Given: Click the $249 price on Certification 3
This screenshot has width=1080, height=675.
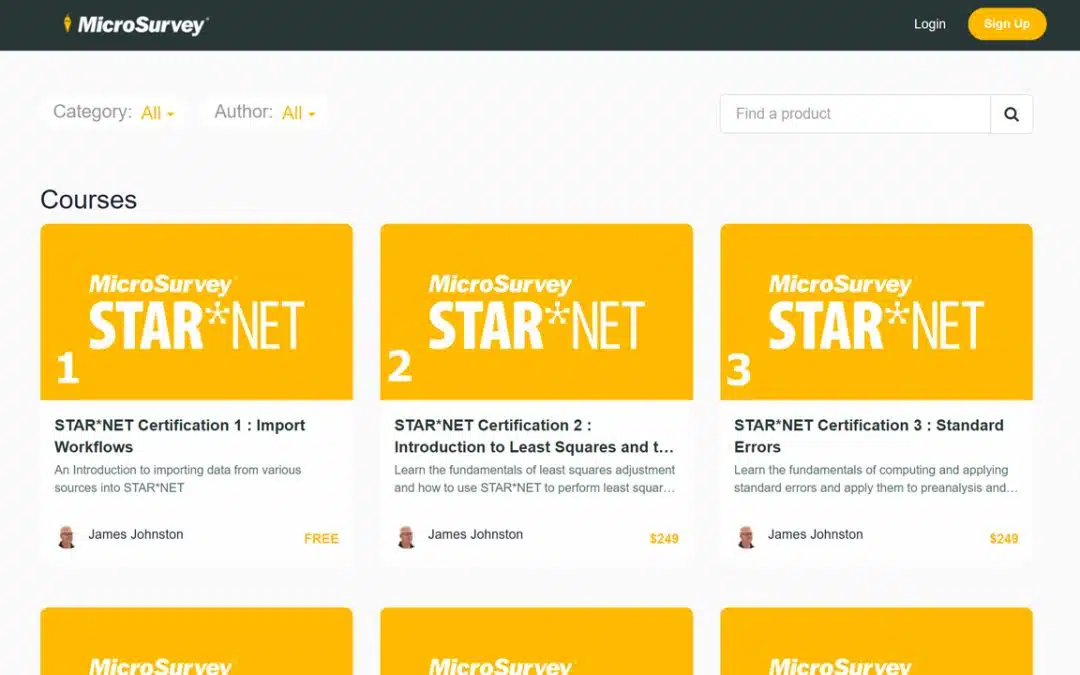Looking at the screenshot, I should (x=1004, y=538).
